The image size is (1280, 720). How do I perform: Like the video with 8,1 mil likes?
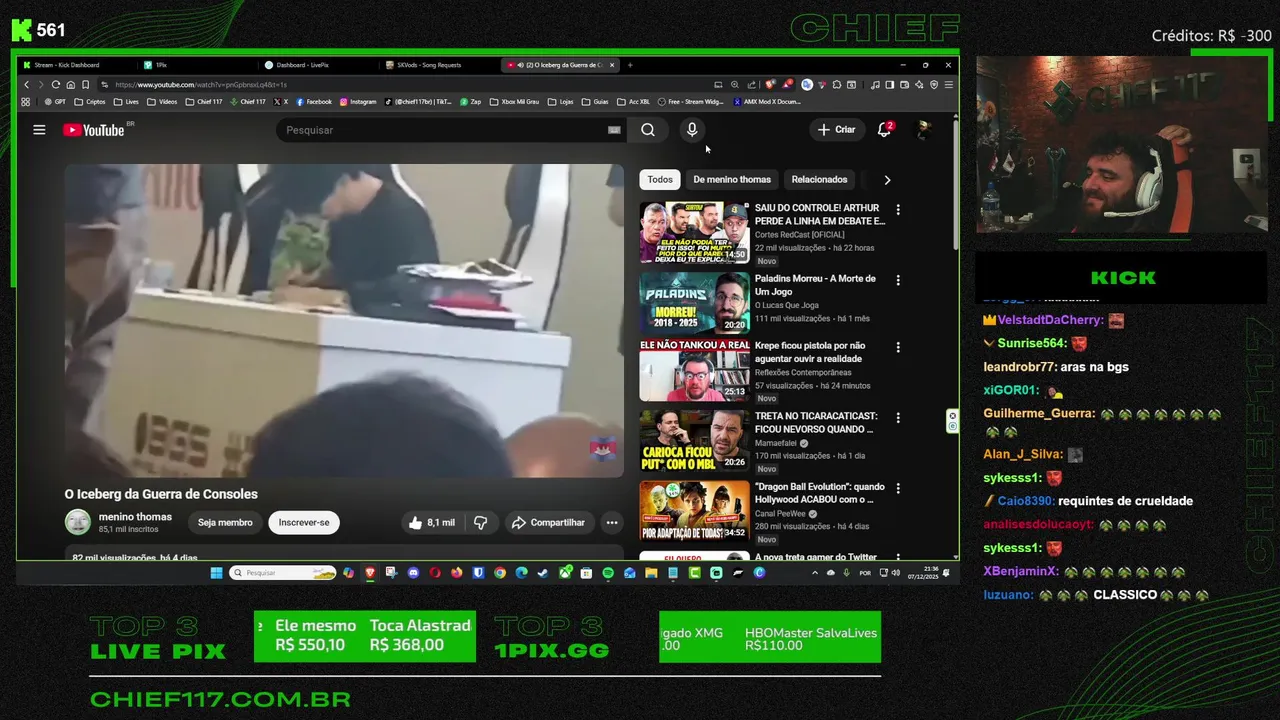coord(431,522)
